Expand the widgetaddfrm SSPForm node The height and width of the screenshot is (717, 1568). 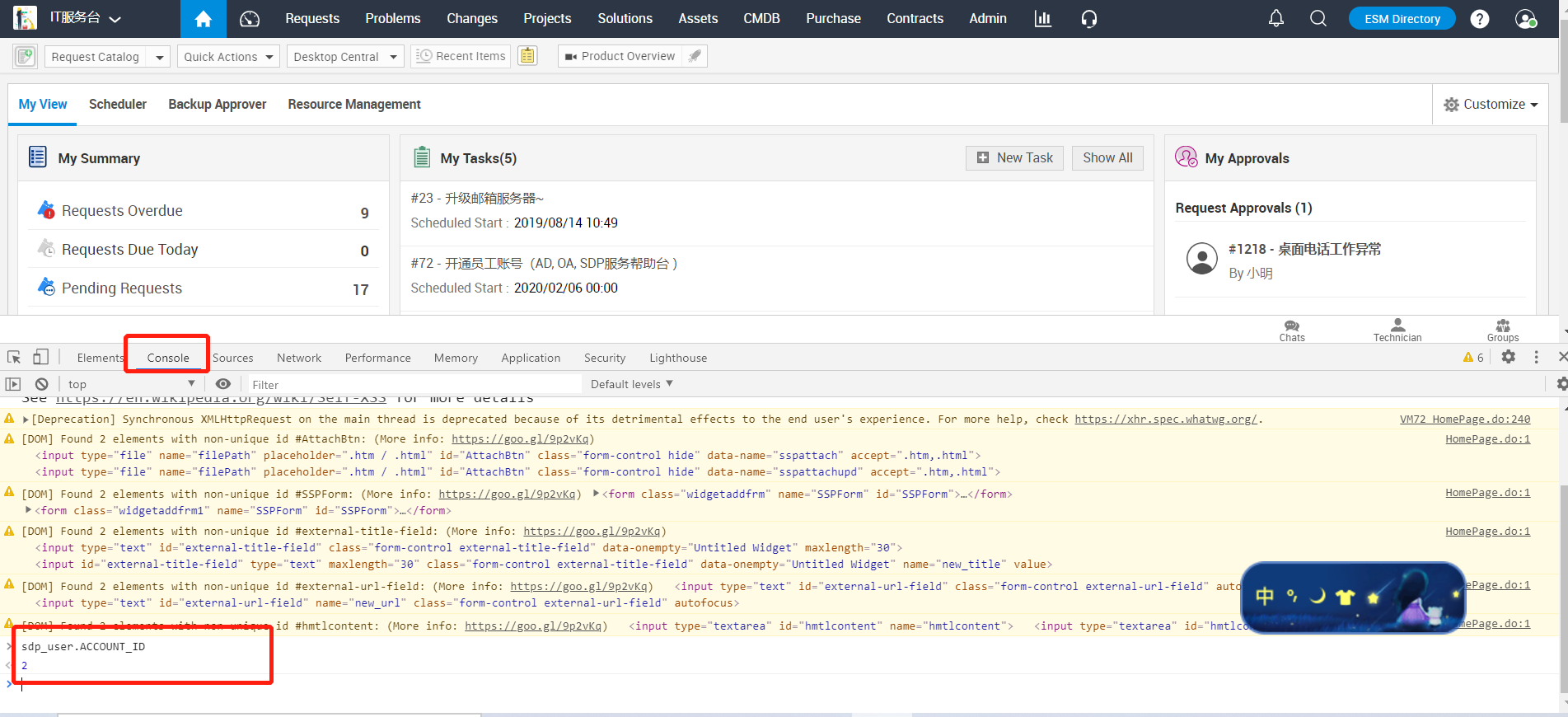click(x=597, y=494)
